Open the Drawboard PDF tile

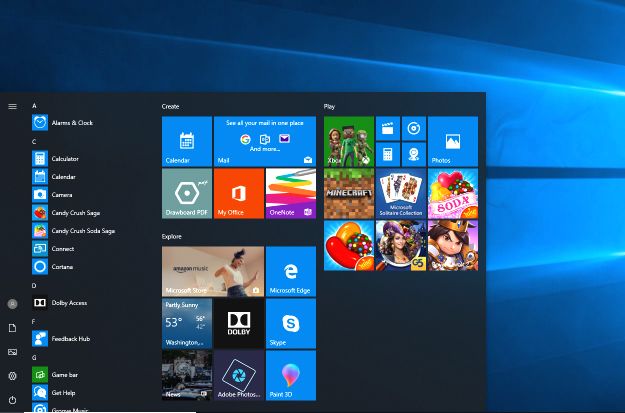(187, 193)
